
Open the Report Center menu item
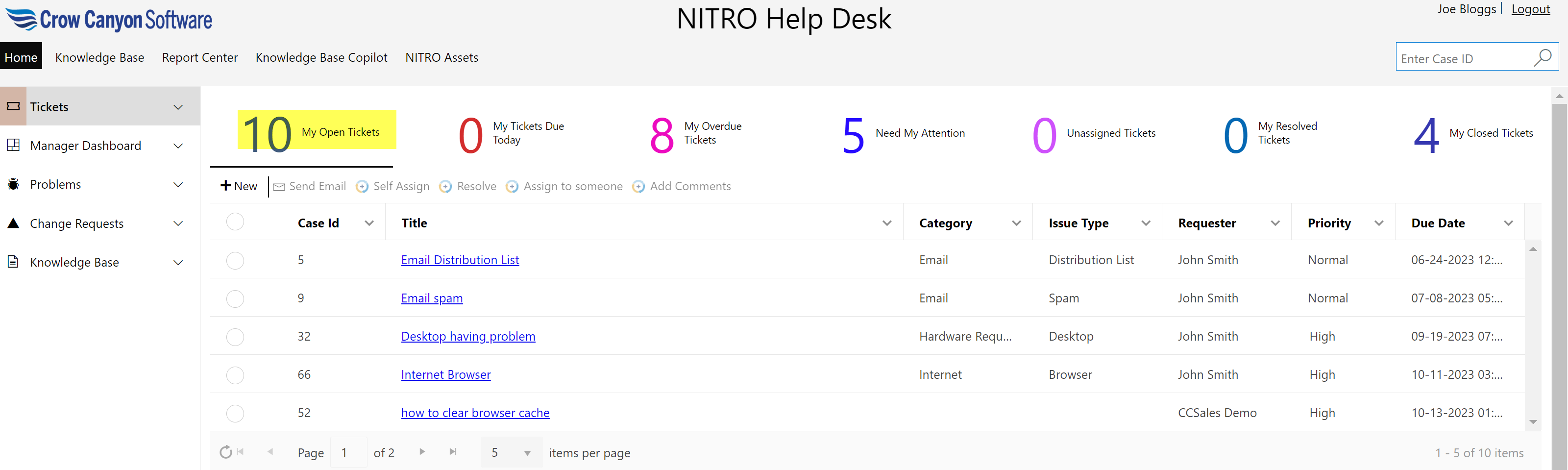[x=199, y=58]
